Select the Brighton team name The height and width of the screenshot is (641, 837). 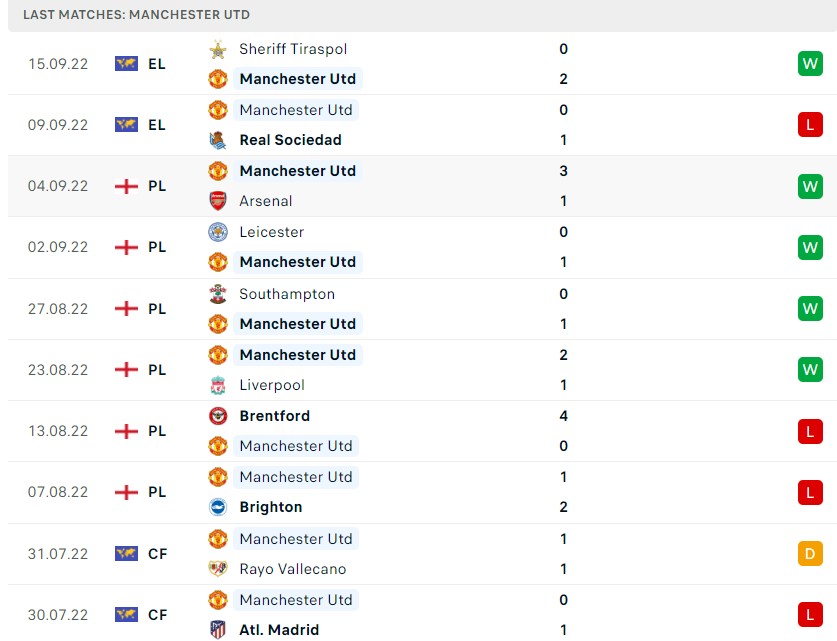(271, 507)
